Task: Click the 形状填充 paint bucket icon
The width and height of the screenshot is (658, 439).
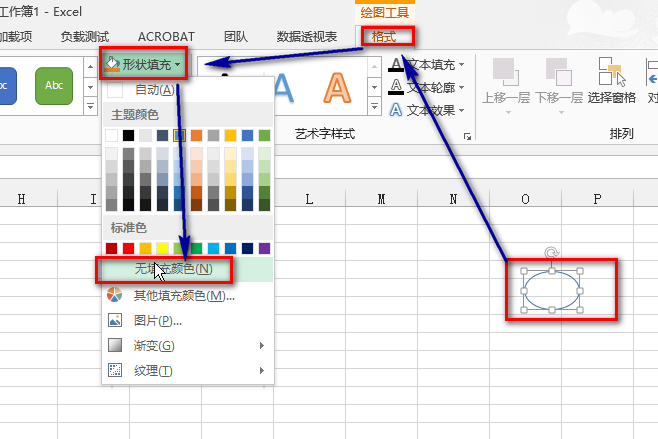Action: pos(112,64)
